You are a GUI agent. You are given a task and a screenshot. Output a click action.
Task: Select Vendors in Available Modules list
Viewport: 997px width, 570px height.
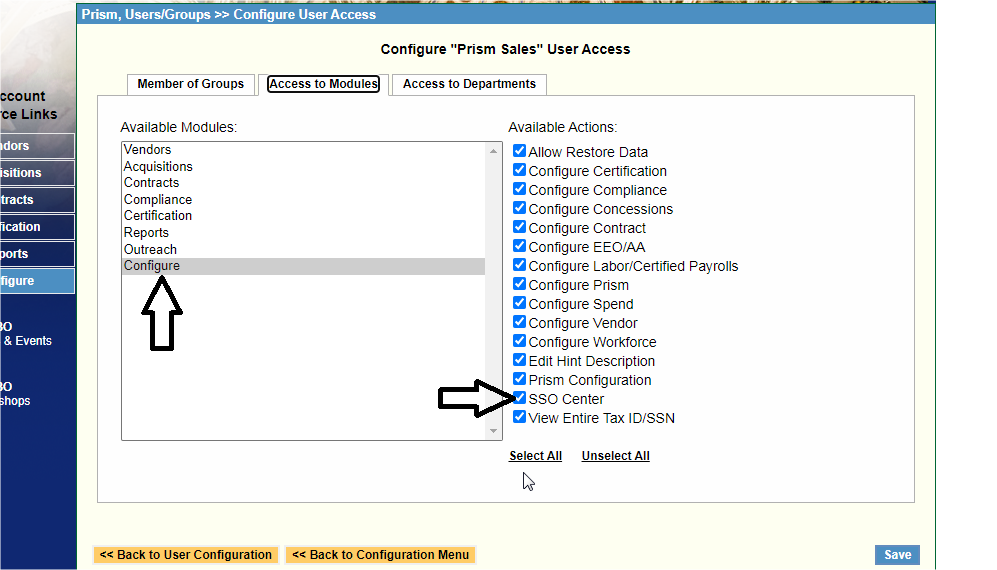pyautogui.click(x=148, y=150)
